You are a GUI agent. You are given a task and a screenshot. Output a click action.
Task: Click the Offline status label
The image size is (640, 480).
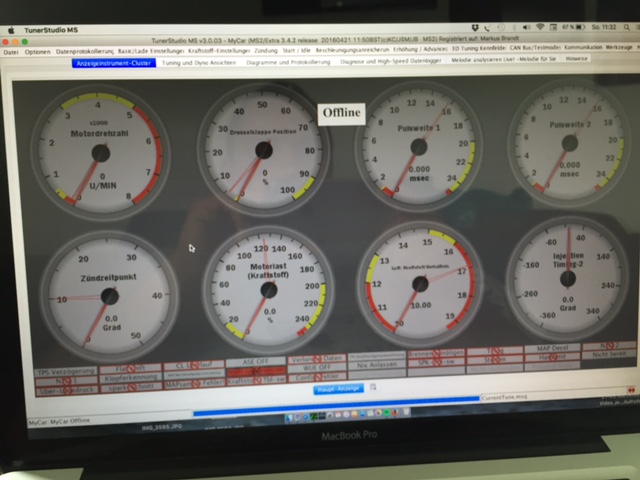click(x=341, y=113)
